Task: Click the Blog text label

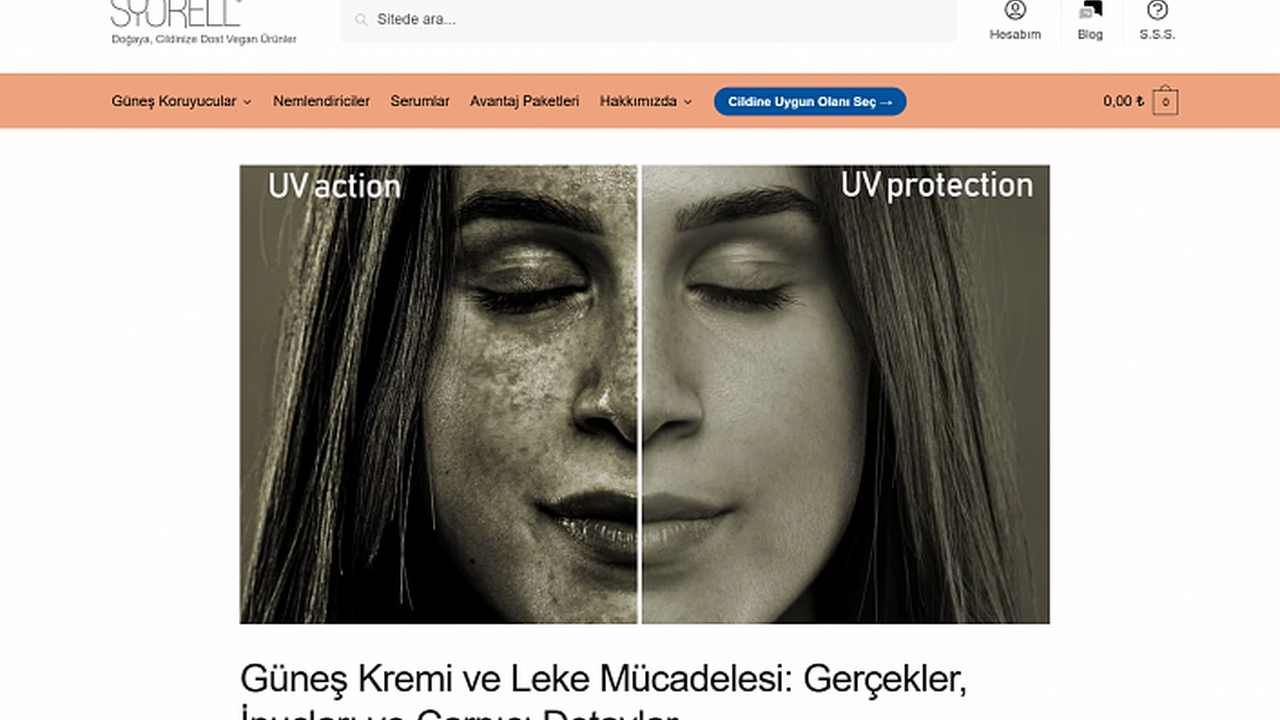Action: coord(1090,35)
